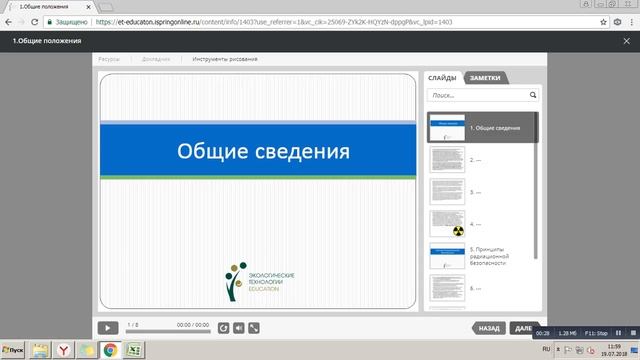Open the taskbar app icon between Yandex and Chrome
Viewport: 640px width, 360px height.
(87, 350)
